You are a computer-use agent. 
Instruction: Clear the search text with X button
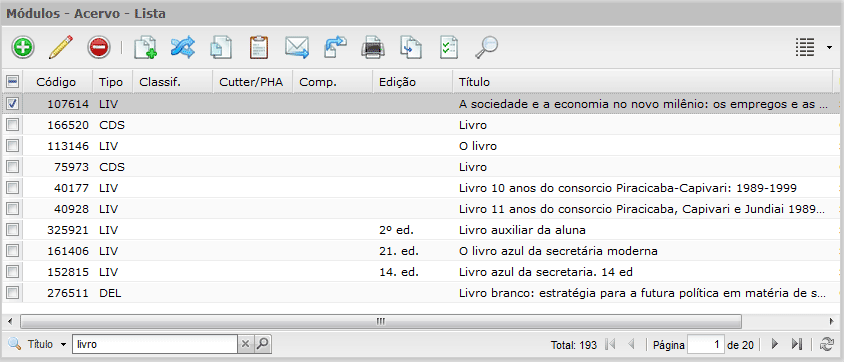tap(245, 344)
